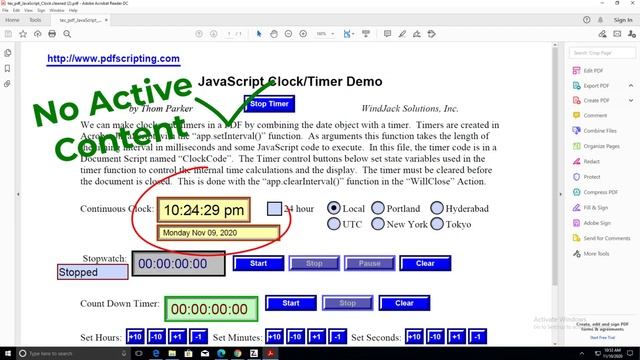Click Set Hours +10 button
Screen dimensions: 640x360
(135, 337)
